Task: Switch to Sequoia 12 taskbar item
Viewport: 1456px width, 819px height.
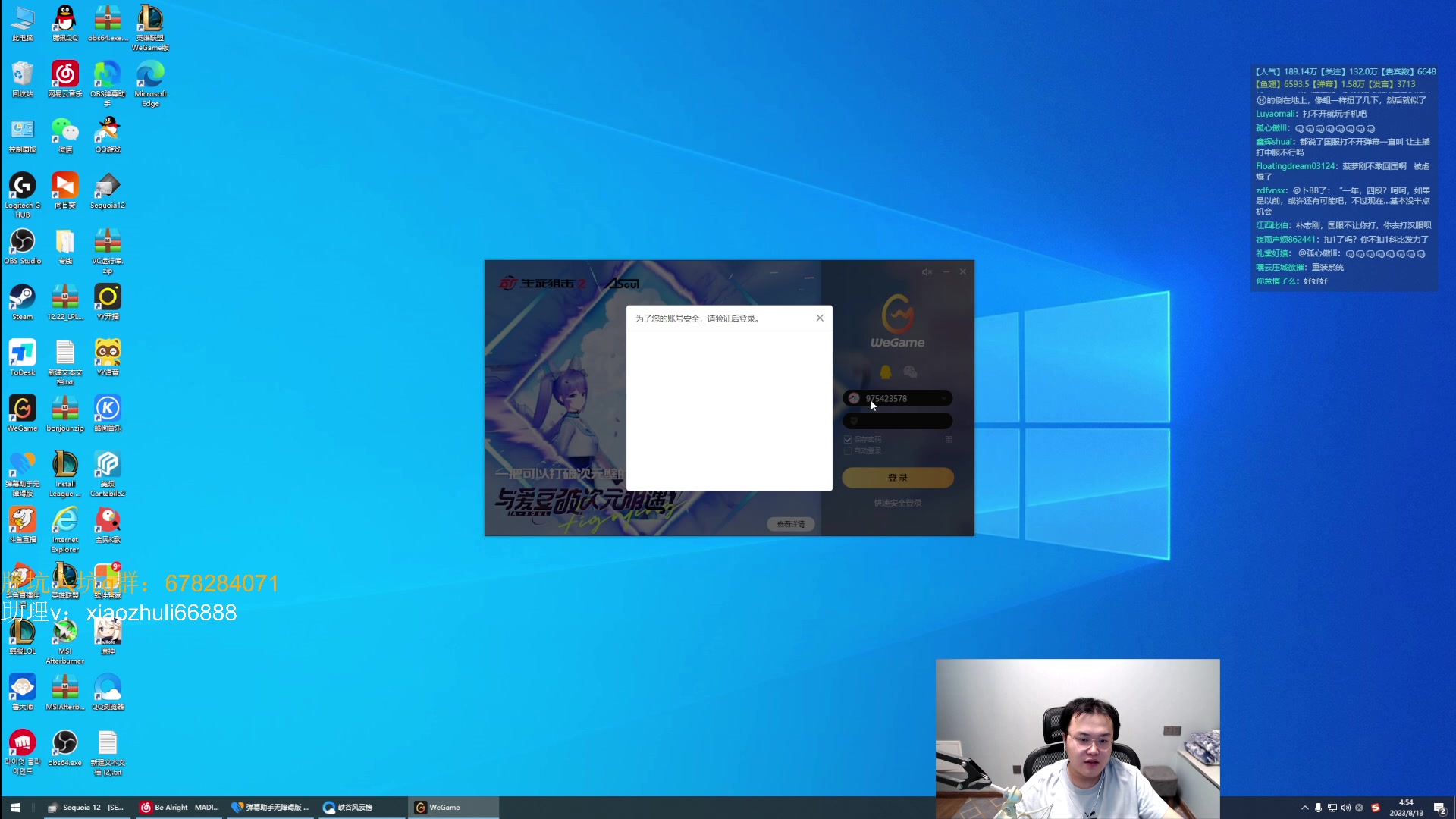Action: tap(86, 808)
